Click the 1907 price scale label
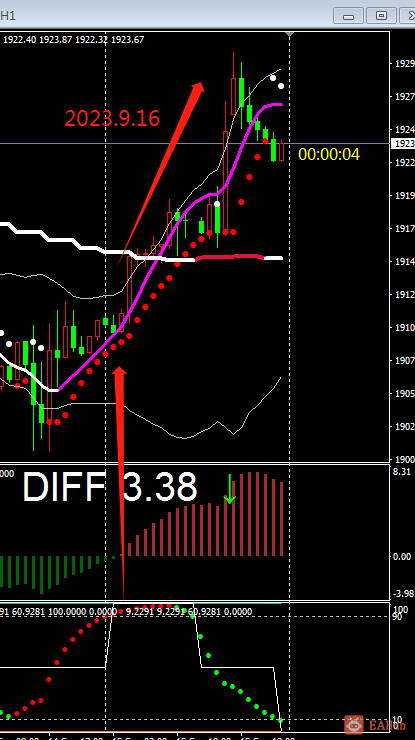Image resolution: width=415 pixels, height=740 pixels. click(405, 361)
